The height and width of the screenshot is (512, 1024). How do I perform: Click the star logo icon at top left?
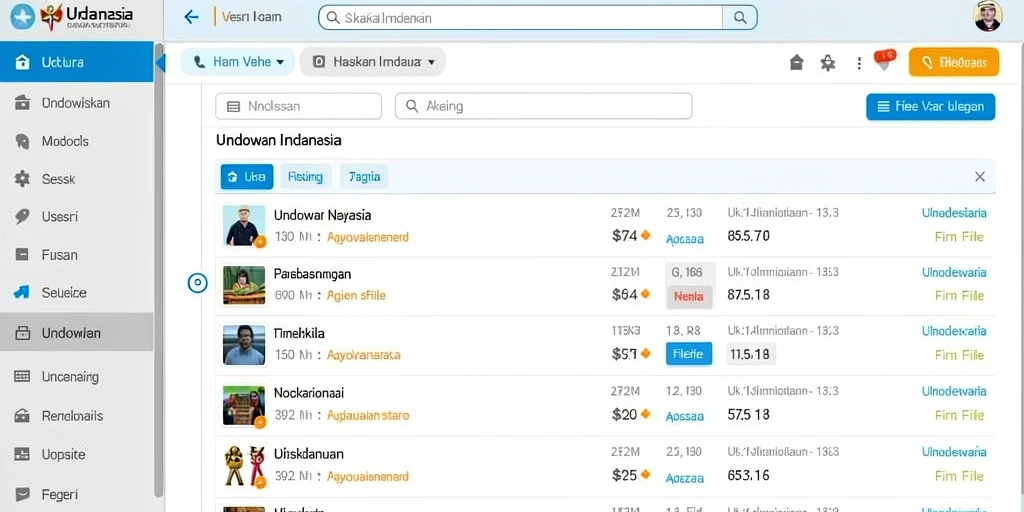tap(22, 18)
